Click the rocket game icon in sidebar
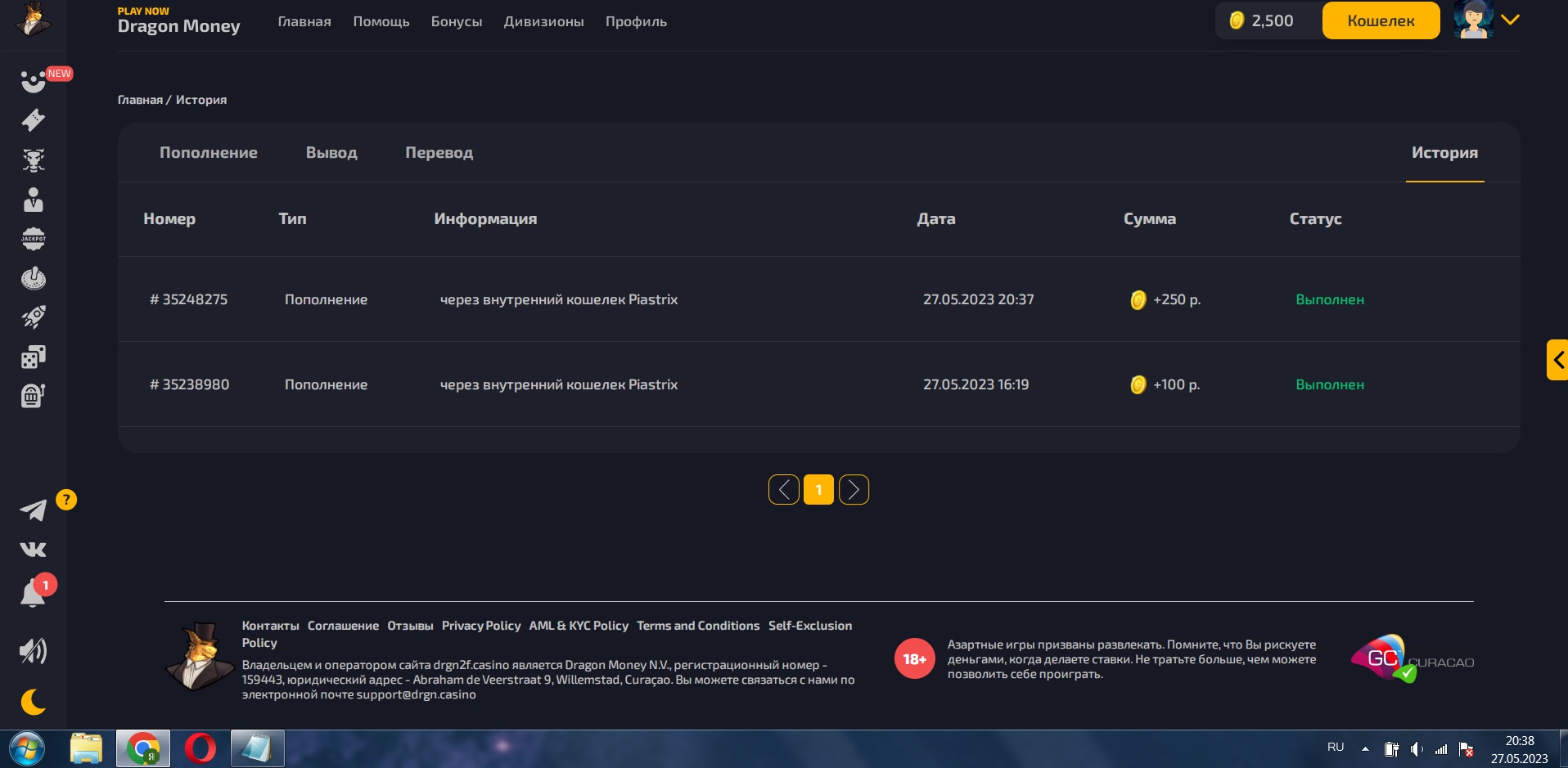The width and height of the screenshot is (1568, 768). (x=33, y=317)
